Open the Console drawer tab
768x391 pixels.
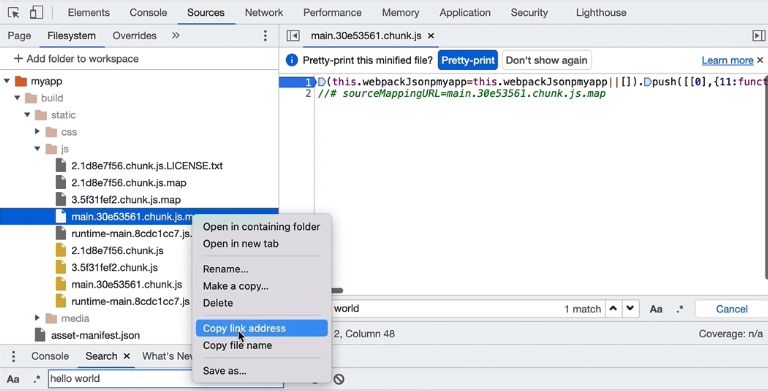[50, 356]
